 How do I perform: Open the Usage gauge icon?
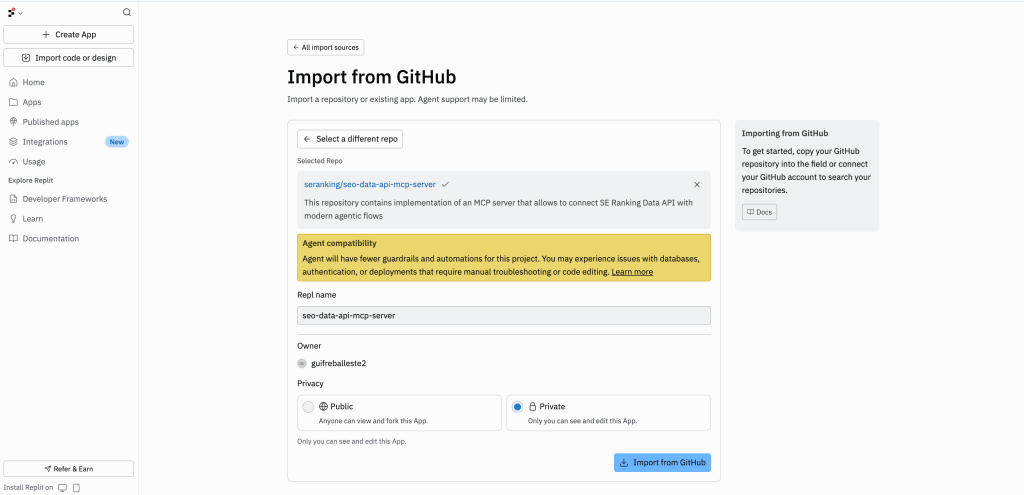[x=13, y=161]
